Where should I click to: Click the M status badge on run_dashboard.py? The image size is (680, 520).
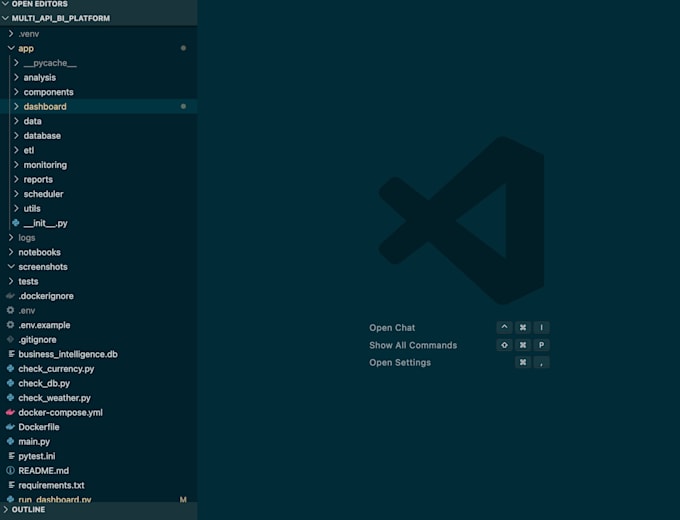tap(183, 499)
